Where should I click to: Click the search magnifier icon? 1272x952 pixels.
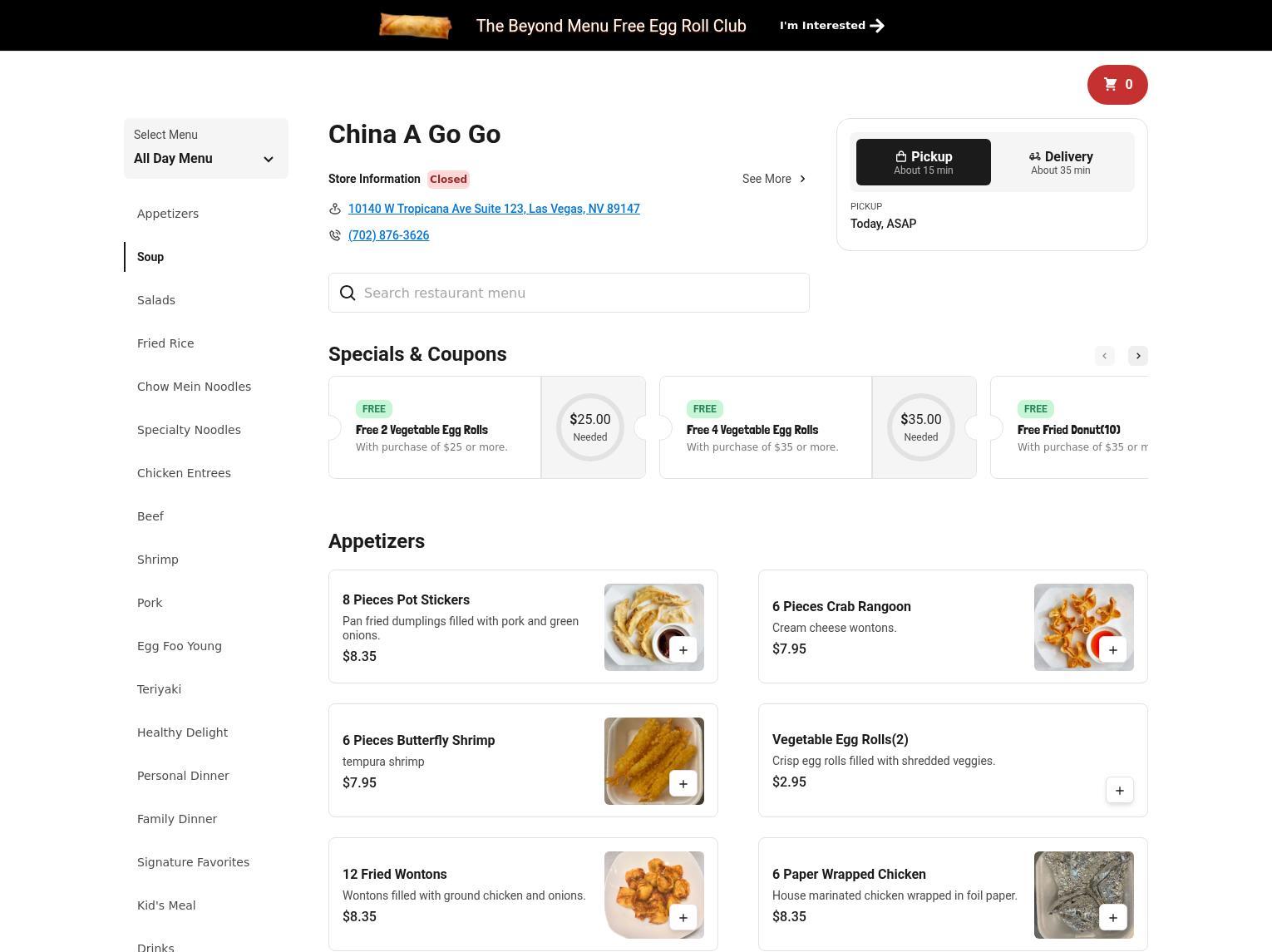click(x=348, y=293)
